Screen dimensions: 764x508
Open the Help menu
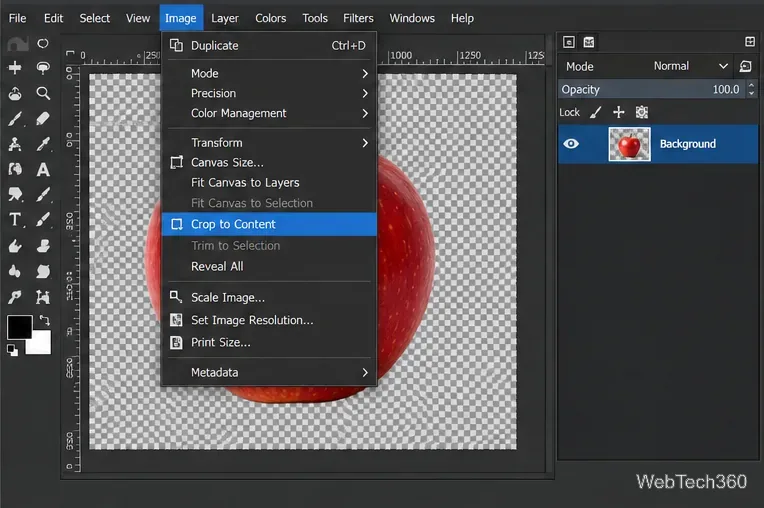(462, 18)
